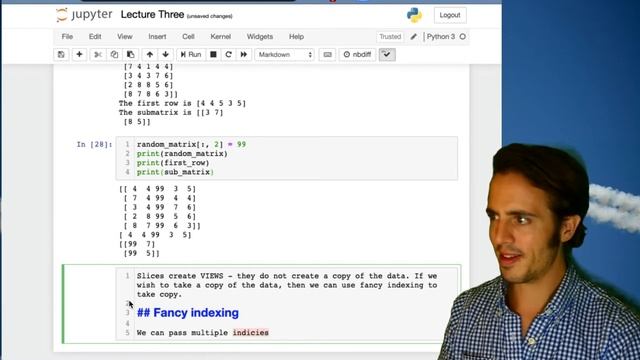
Task: Click the misspelled word indicies
Action: pos(251,333)
